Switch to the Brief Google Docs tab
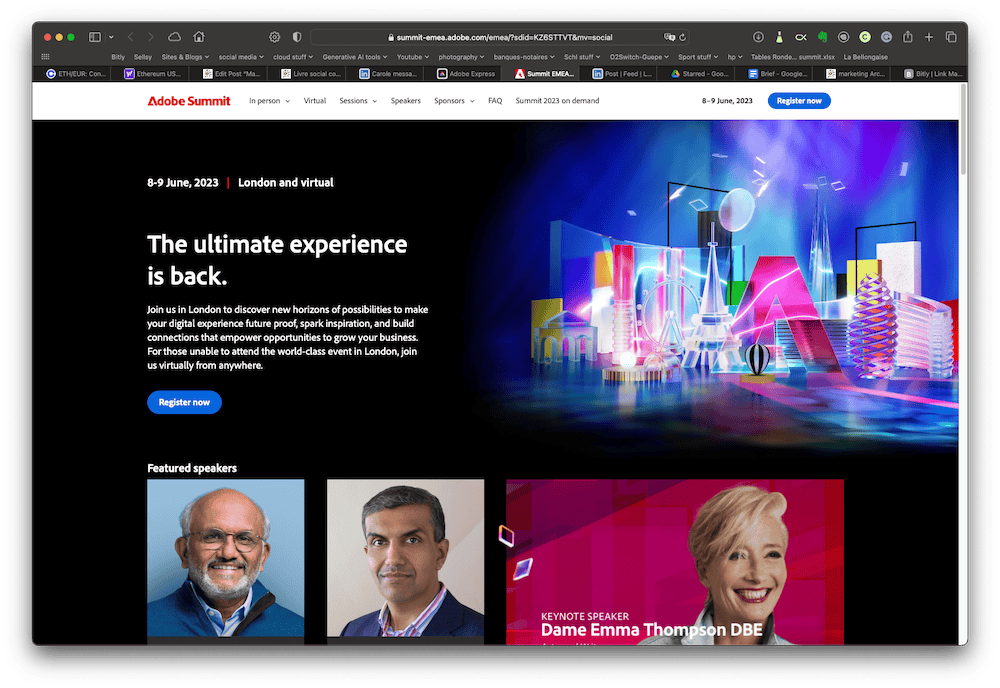Viewport: 1000px width, 688px height. pos(778,74)
